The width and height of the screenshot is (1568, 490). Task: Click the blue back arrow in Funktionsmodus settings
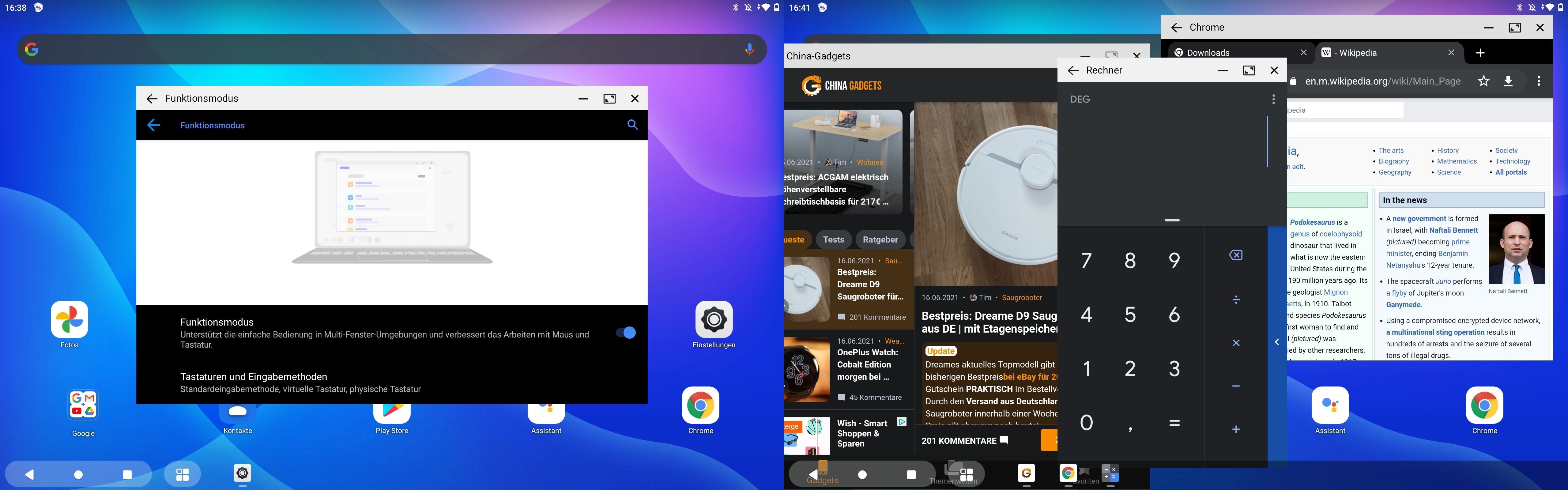[153, 125]
